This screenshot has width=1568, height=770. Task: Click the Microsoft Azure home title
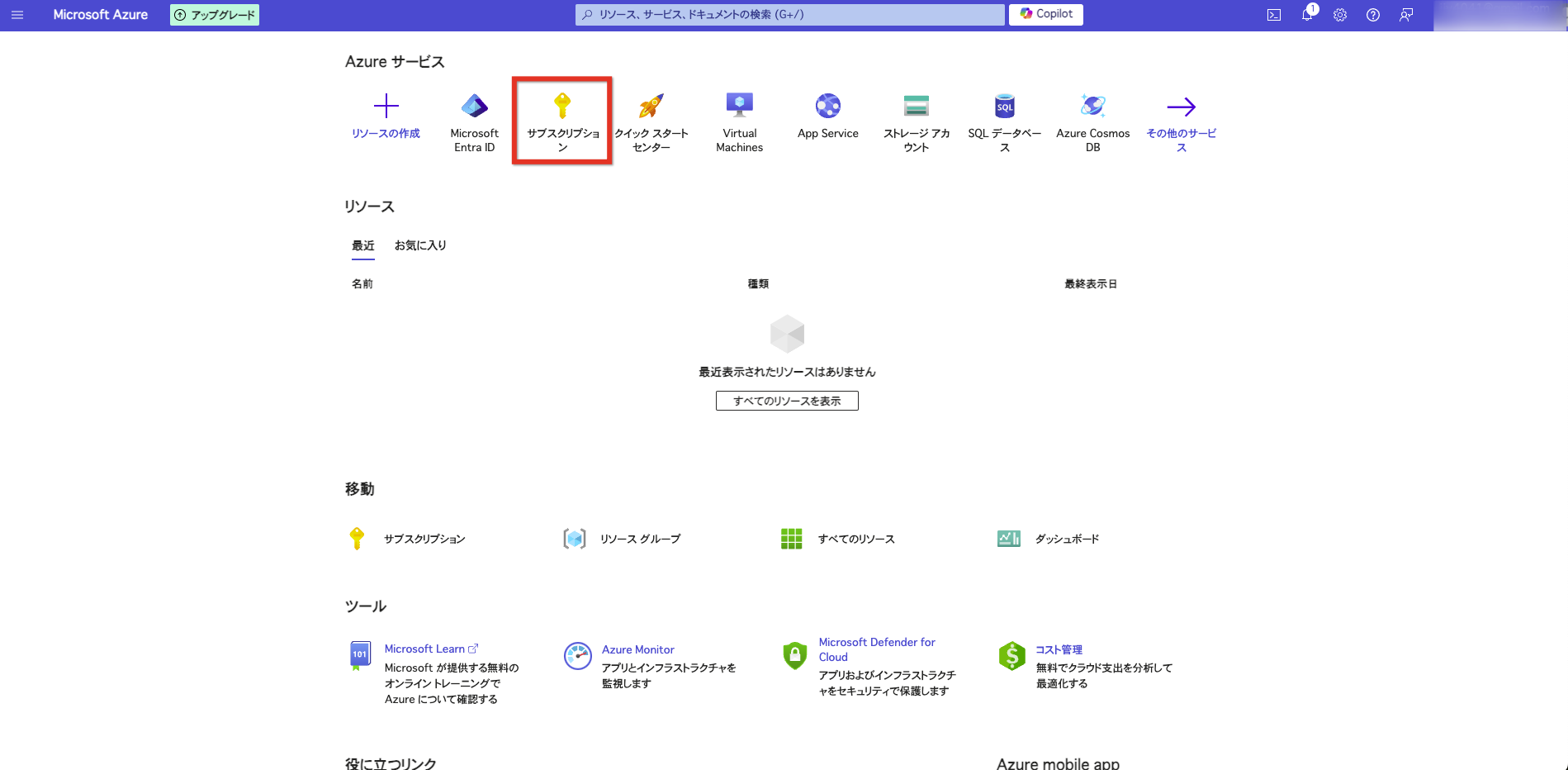[x=101, y=15]
